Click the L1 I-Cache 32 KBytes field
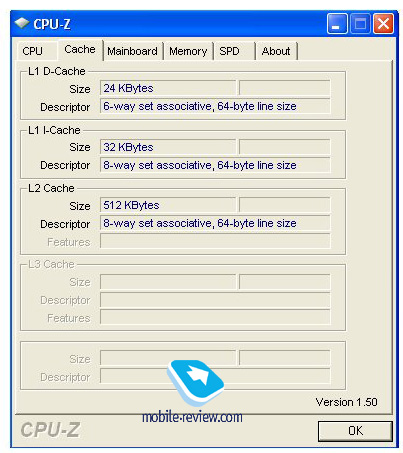403x453 pixels. tap(168, 147)
